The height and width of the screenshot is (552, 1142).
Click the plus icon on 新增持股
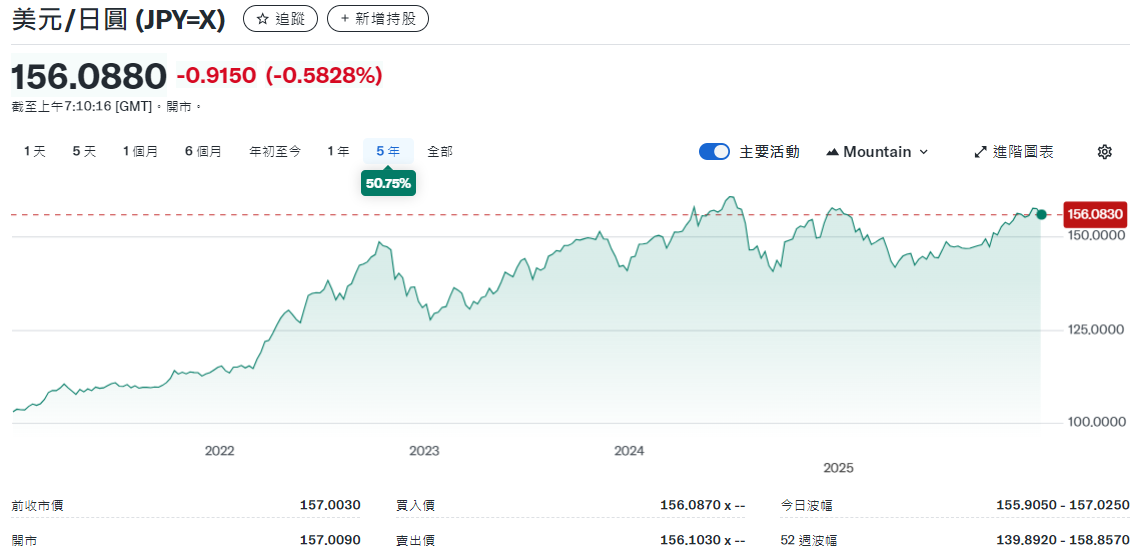pyautogui.click(x=345, y=19)
